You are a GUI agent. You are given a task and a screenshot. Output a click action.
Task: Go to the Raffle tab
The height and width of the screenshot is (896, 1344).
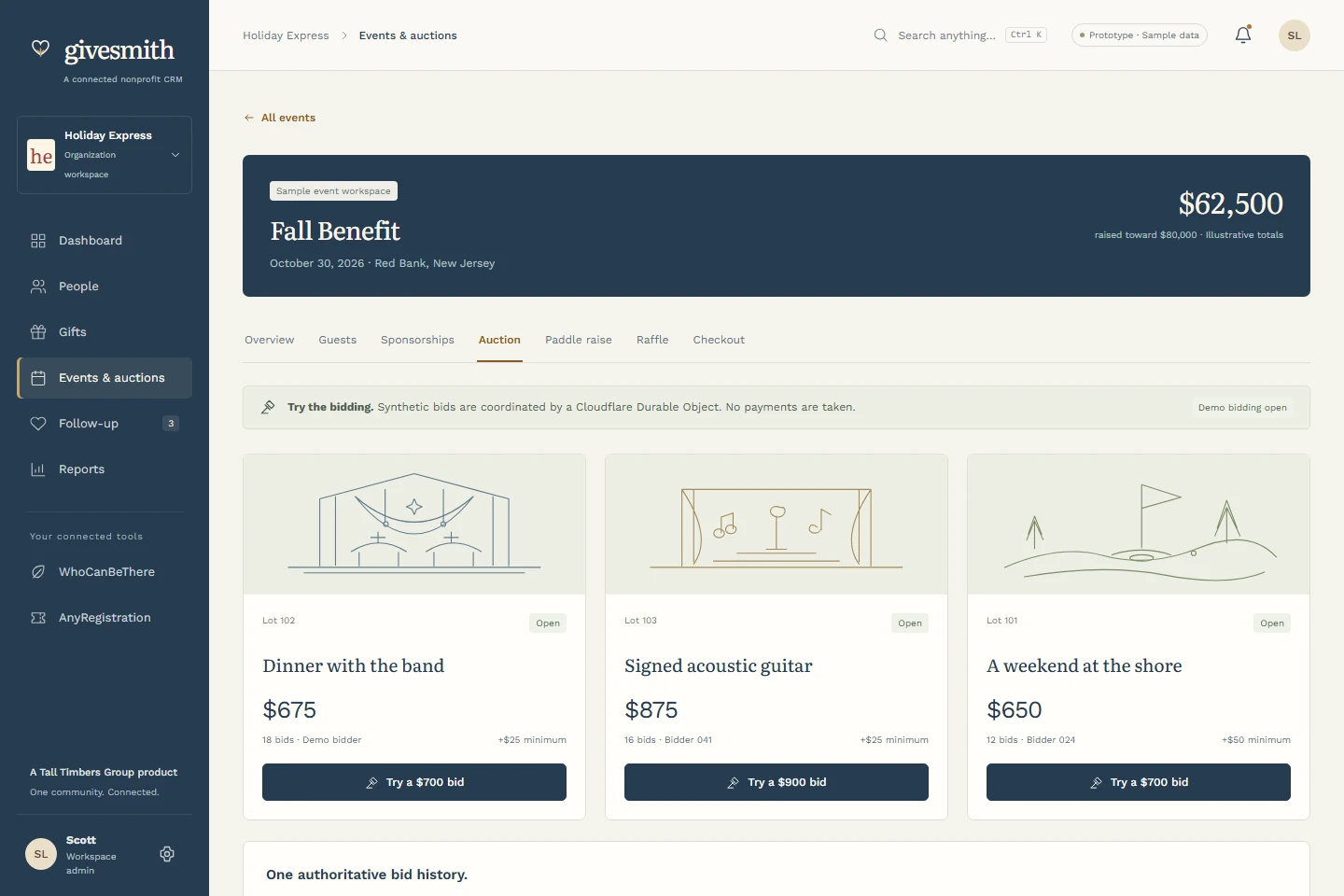pyautogui.click(x=652, y=340)
